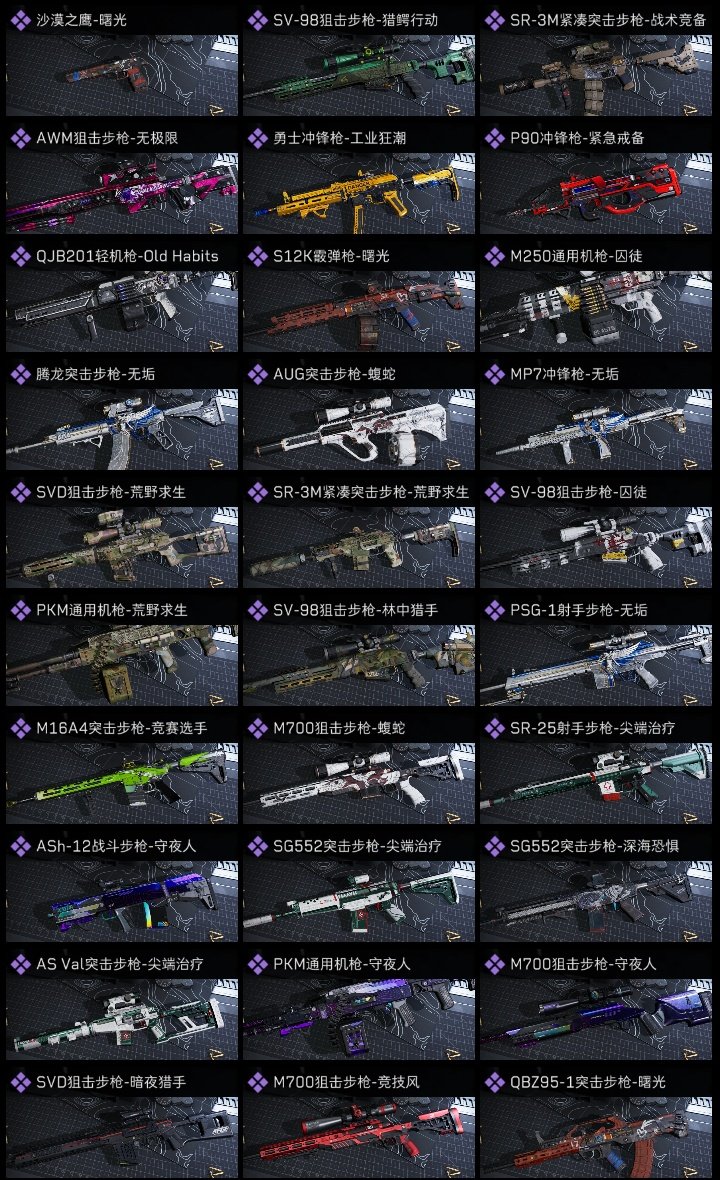Click the purple diamond icon next to AWM狙击步枪-无极限

(20, 138)
